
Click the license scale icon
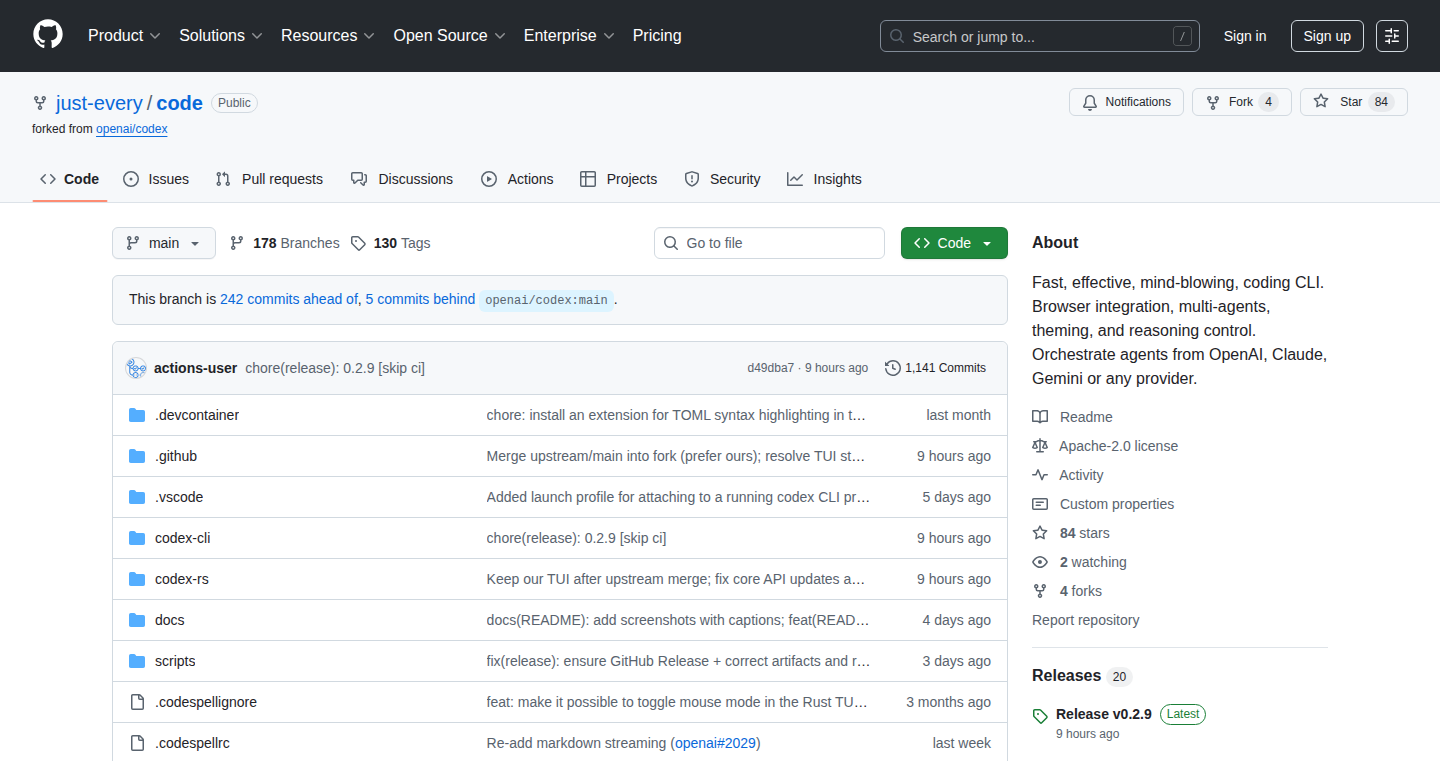pos(1040,446)
